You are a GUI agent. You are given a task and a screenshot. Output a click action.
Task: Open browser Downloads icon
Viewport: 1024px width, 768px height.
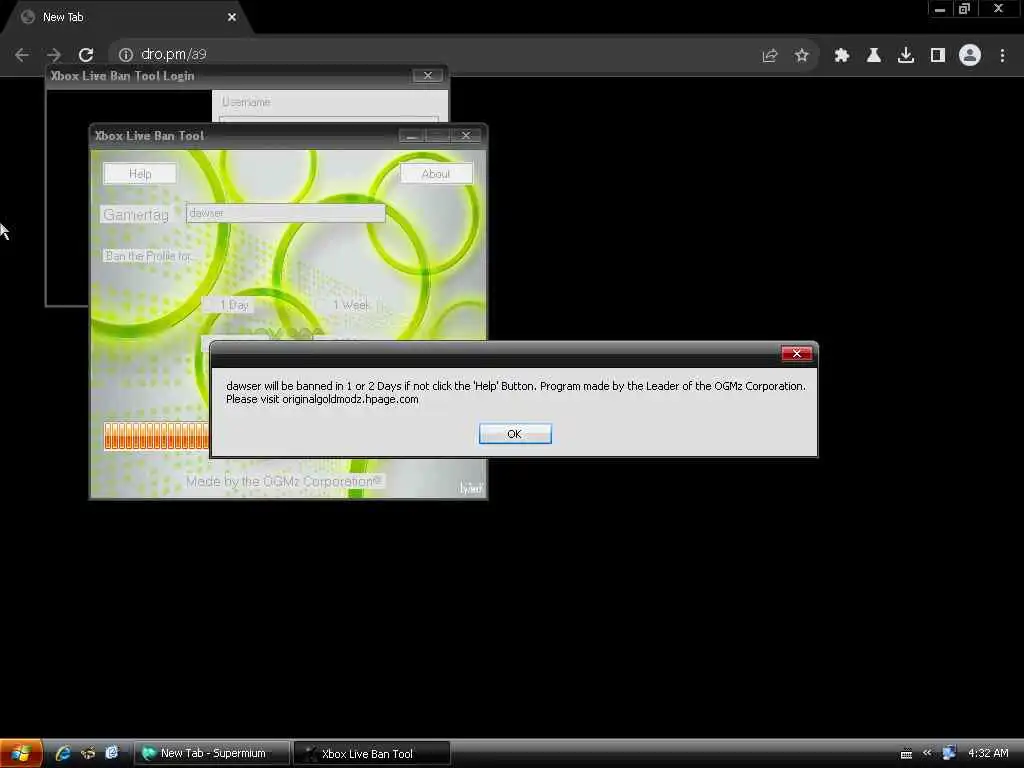pos(906,56)
